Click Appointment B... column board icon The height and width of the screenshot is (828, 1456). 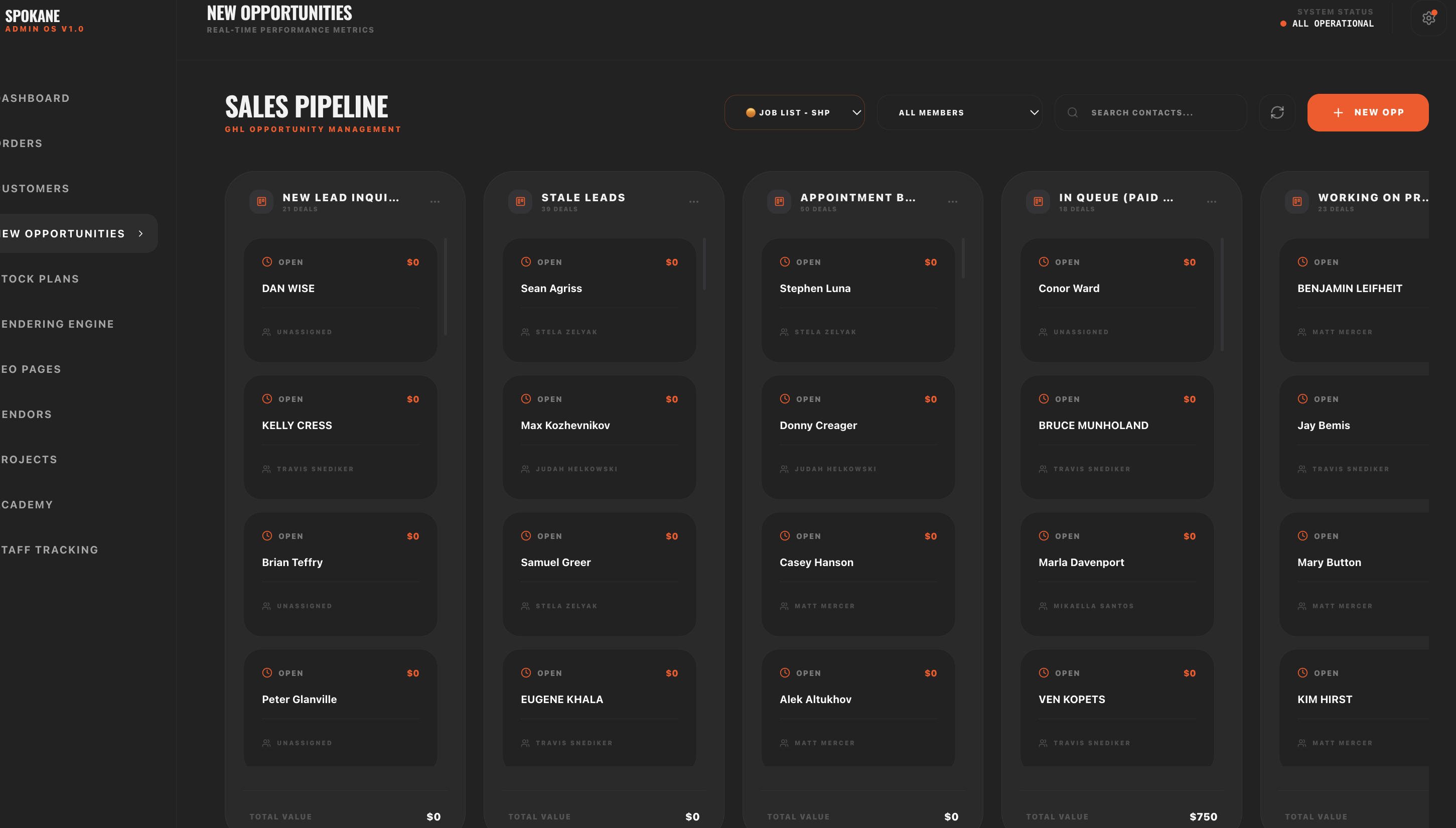(x=779, y=201)
